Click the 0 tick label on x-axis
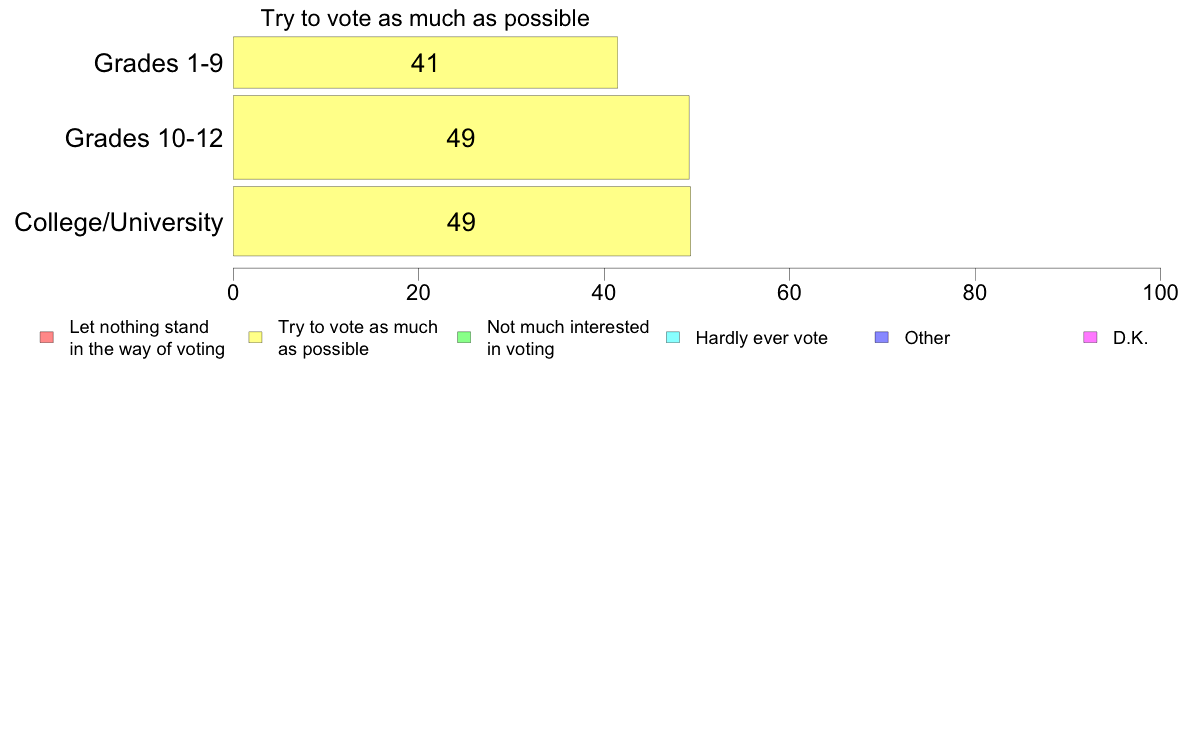Screen dimensions: 1188x736 233,293
